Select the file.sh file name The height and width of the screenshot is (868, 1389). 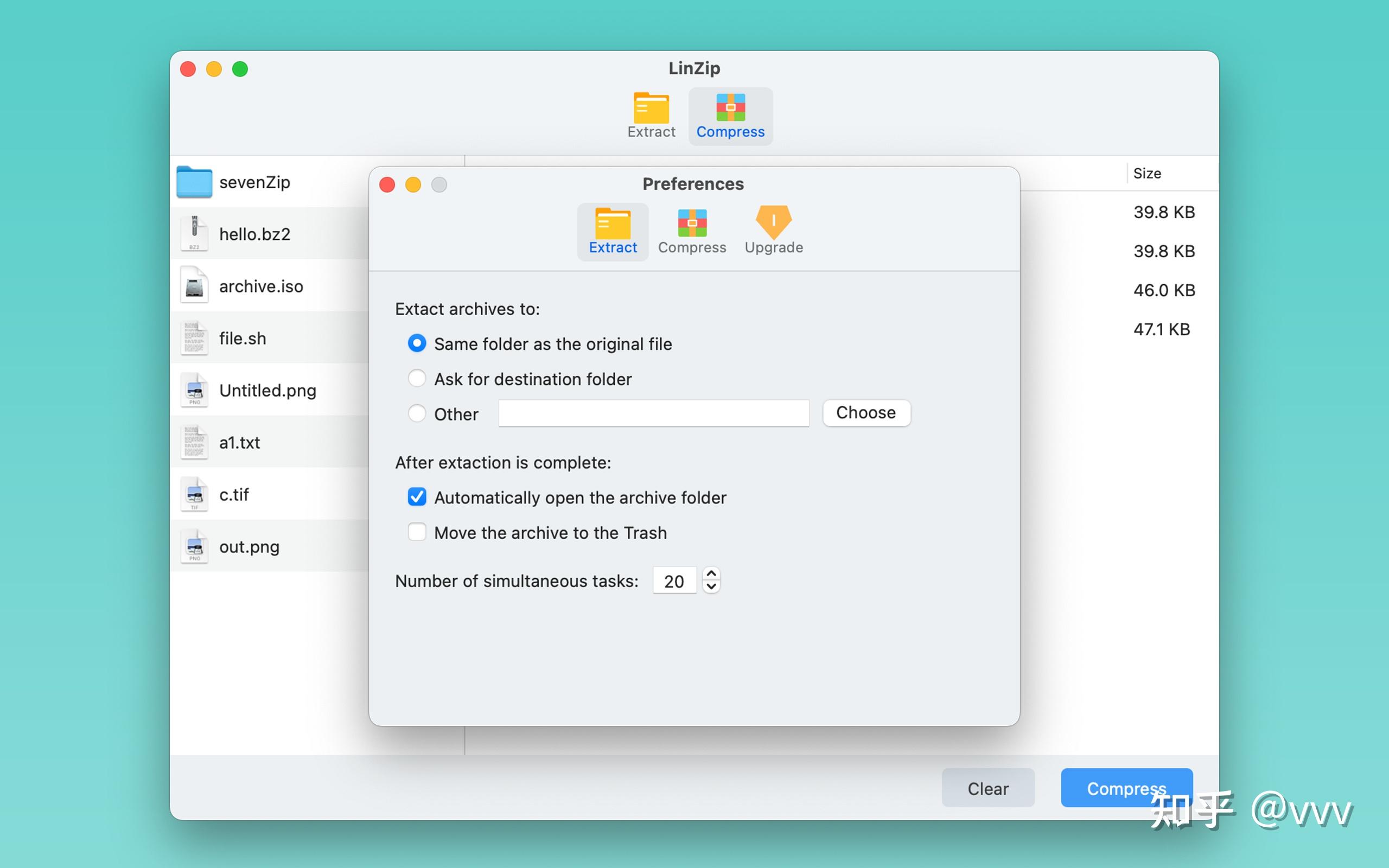pyautogui.click(x=243, y=338)
